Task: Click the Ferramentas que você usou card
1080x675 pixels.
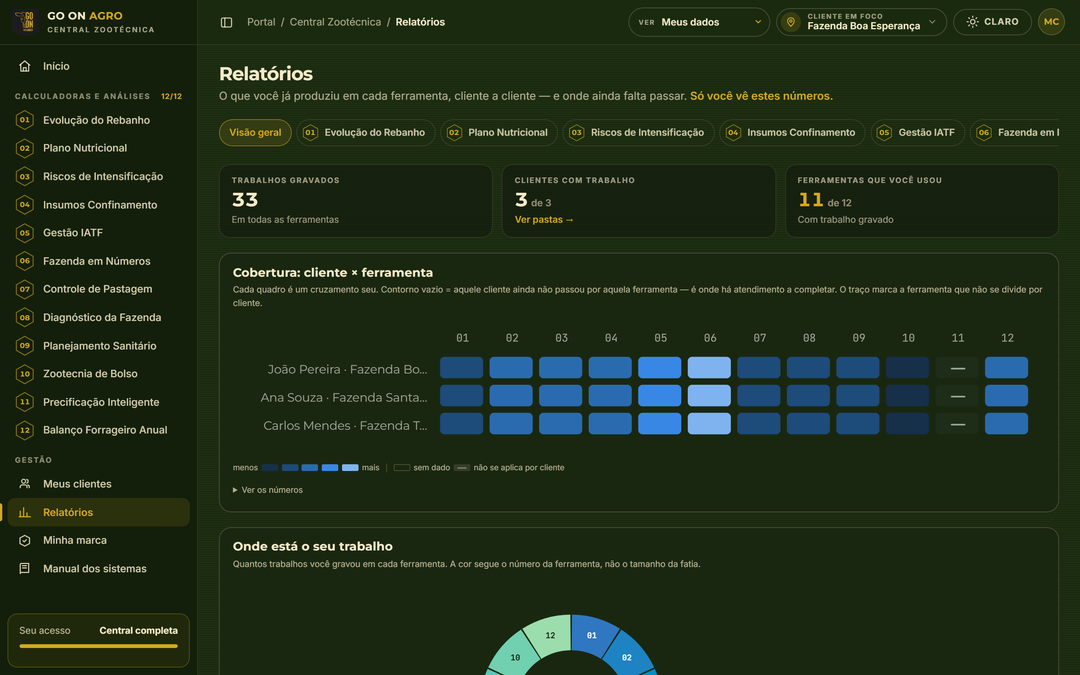Action: coord(922,201)
